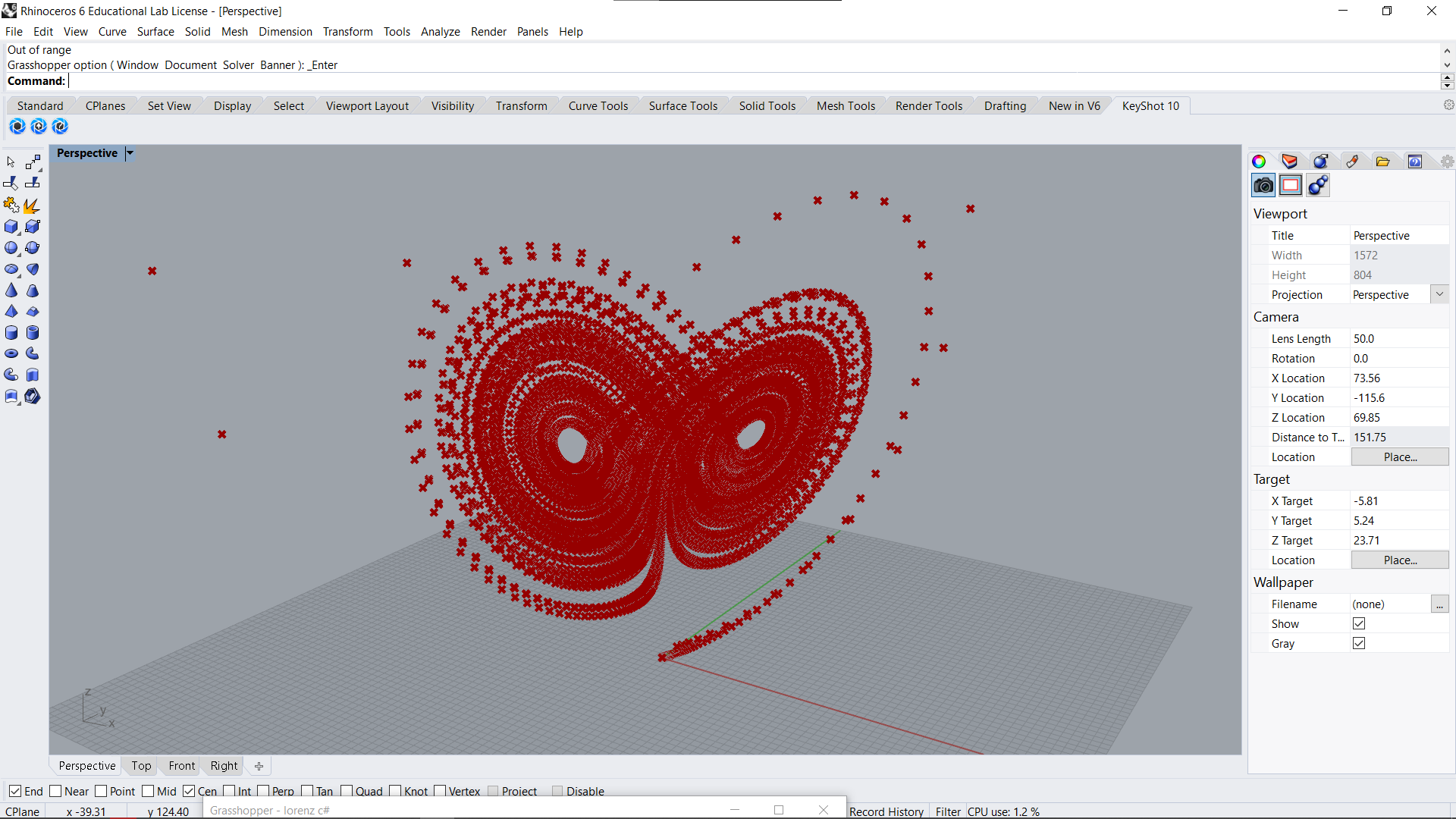The height and width of the screenshot is (819, 1456).
Task: Click the camera location Place button
Action: tap(1400, 457)
